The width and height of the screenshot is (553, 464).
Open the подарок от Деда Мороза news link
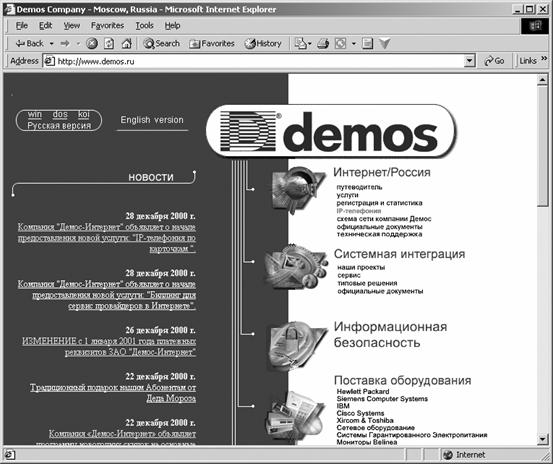point(113,393)
